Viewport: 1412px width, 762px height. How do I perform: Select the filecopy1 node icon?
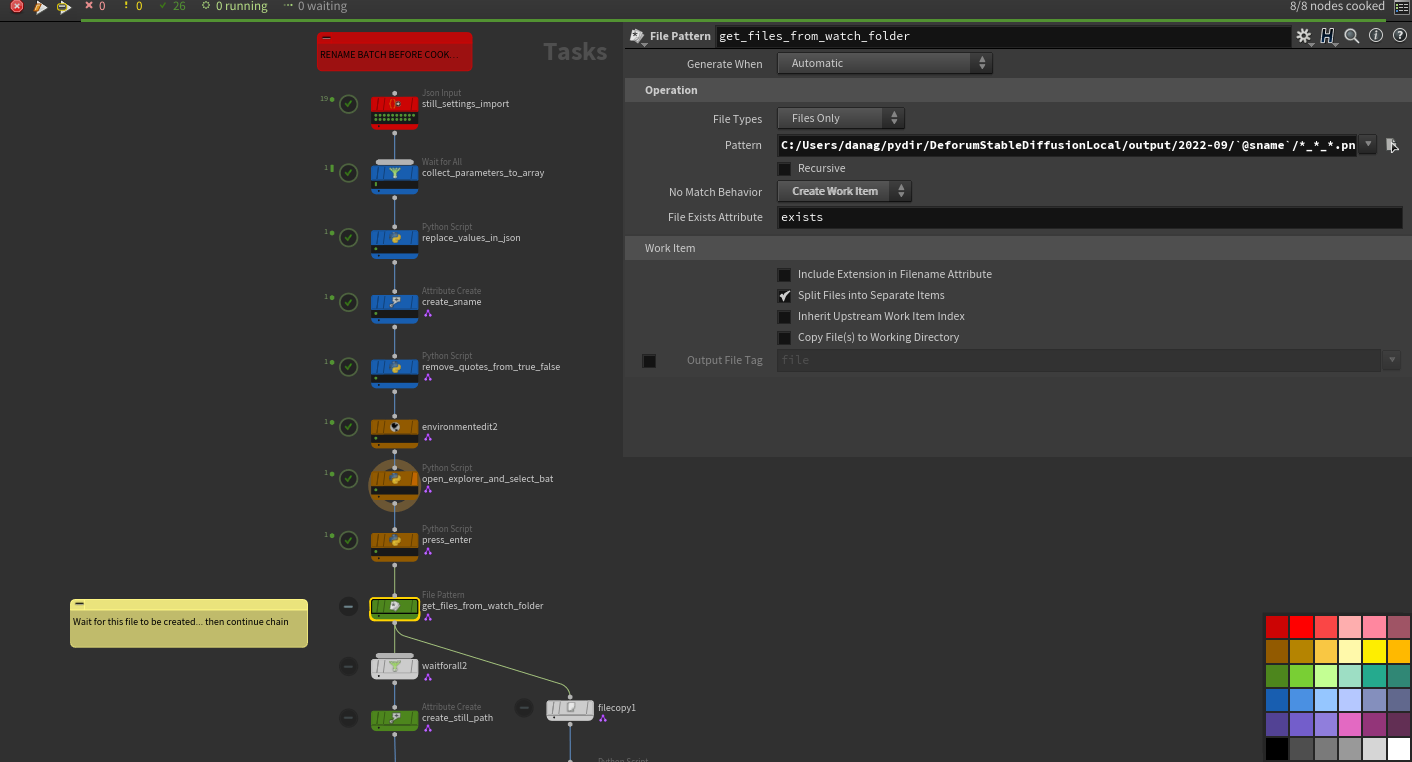(570, 710)
